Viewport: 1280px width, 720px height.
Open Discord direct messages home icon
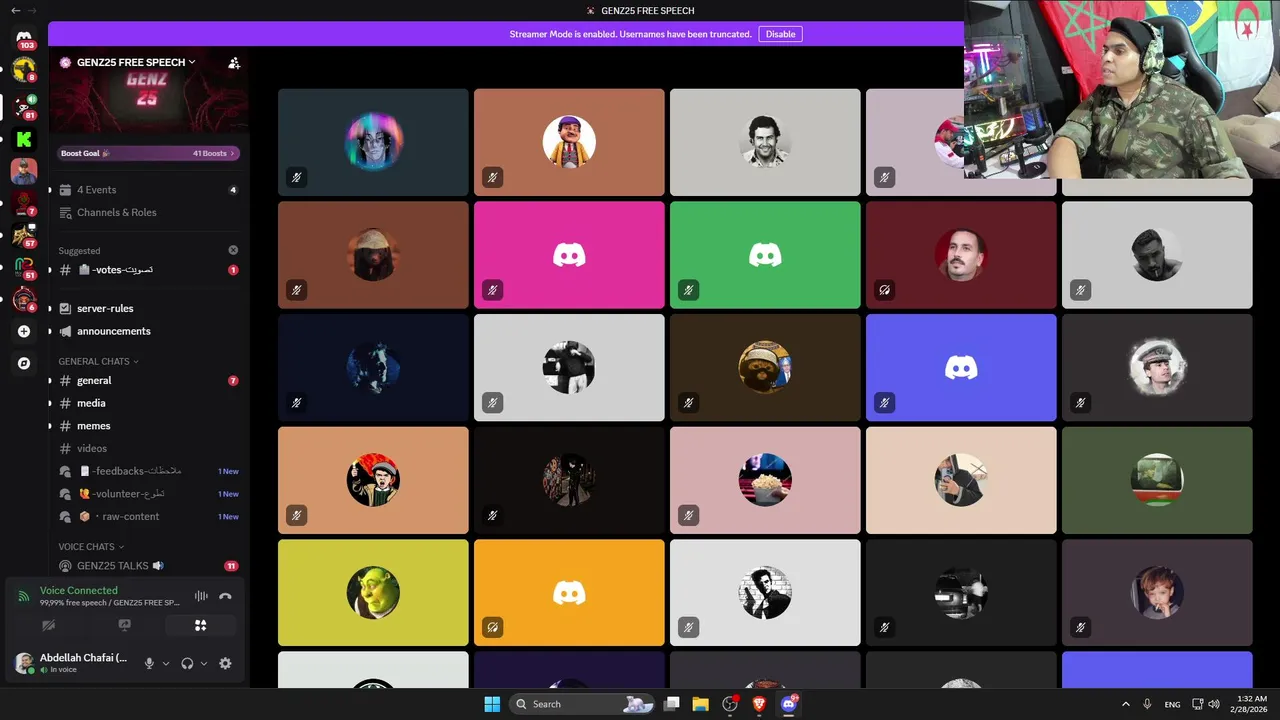(24, 37)
